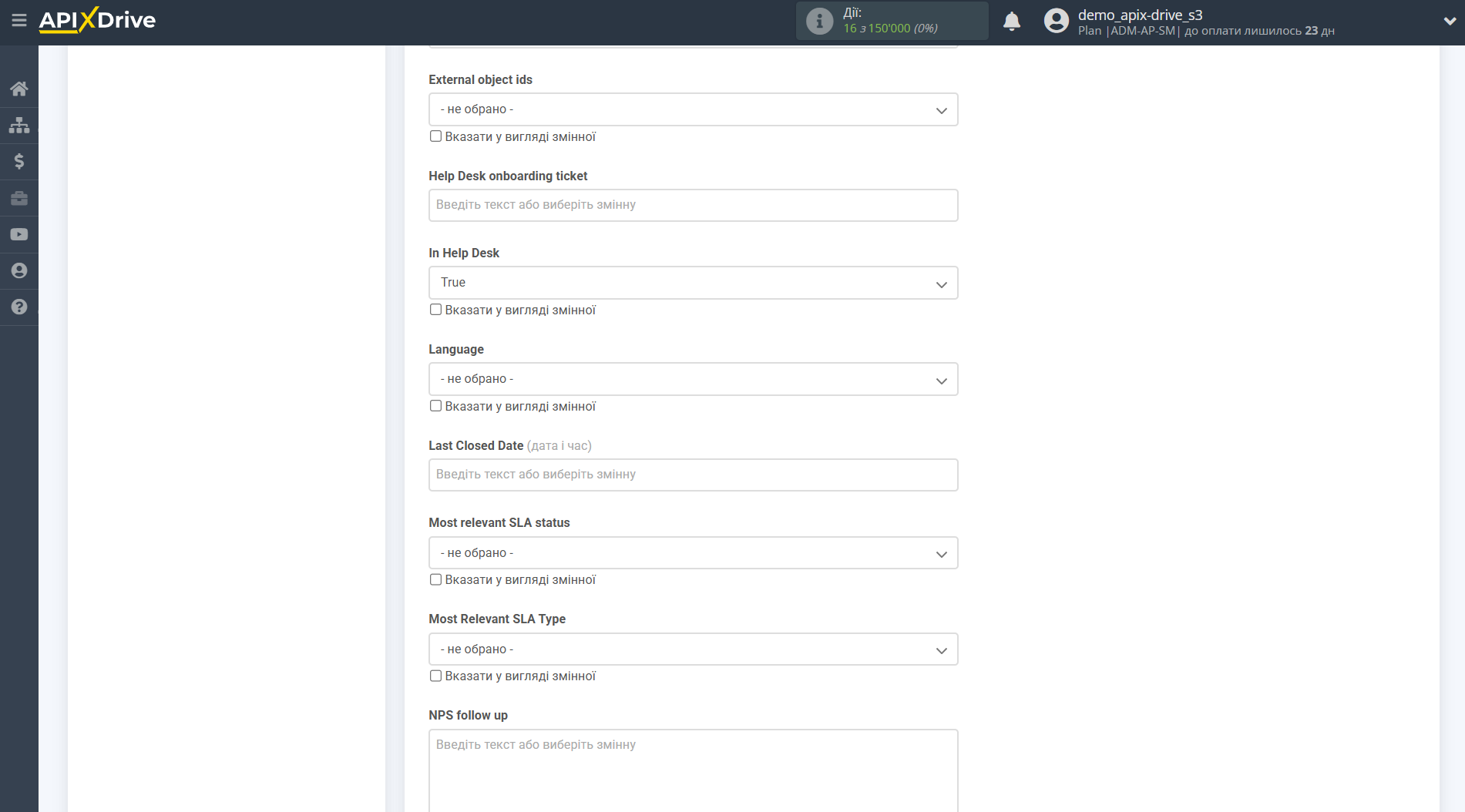
Task: Open the hamburger menu icon
Action: click(19, 20)
